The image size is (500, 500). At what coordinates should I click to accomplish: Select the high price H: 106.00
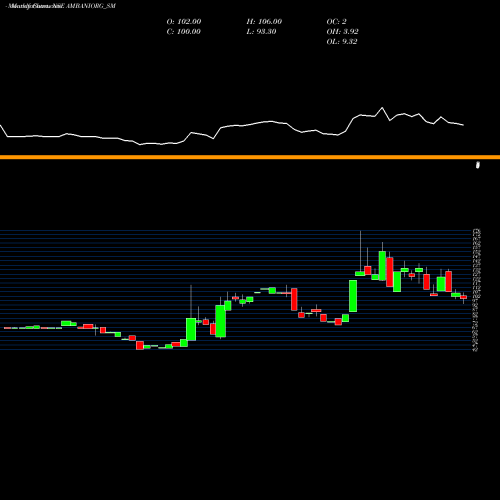[264, 21]
